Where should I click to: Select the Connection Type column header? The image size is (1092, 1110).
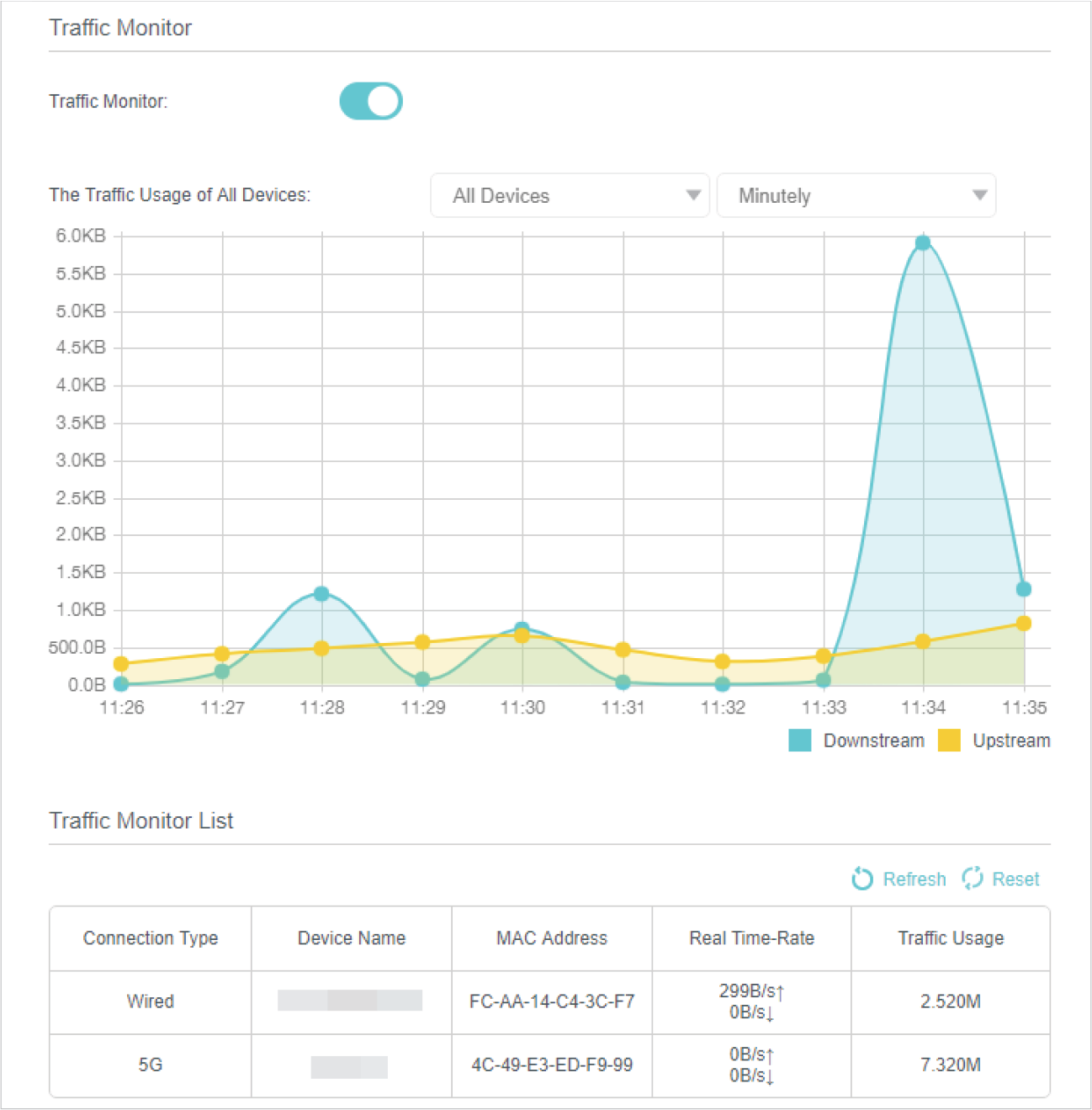151,938
